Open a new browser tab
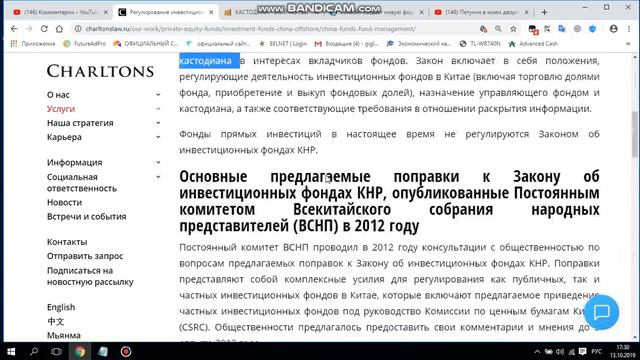640x360 pixels. coord(544,12)
